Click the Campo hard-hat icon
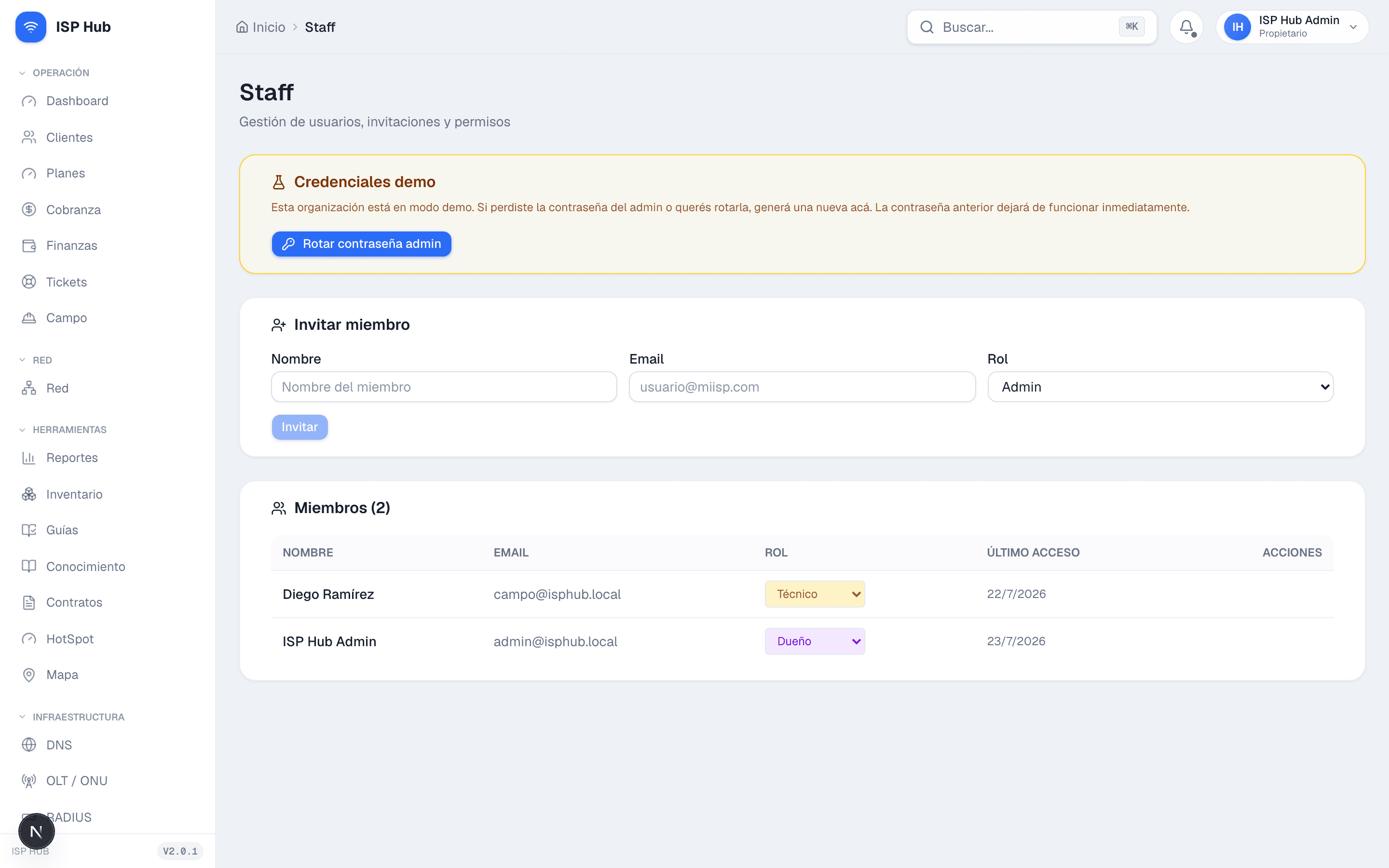Screen dimensions: 1389x868 click(x=29, y=318)
